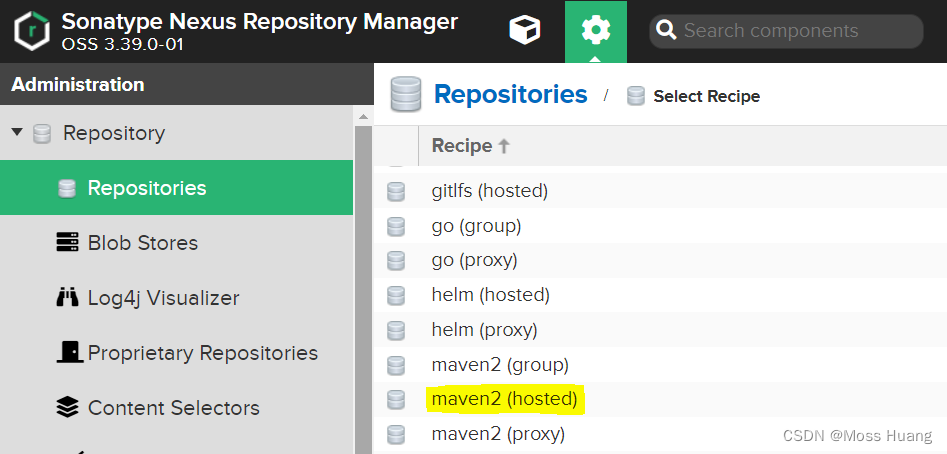Viewport: 947px width, 454px height.
Task: Click the helm (proxy) row icon
Action: click(x=396, y=330)
